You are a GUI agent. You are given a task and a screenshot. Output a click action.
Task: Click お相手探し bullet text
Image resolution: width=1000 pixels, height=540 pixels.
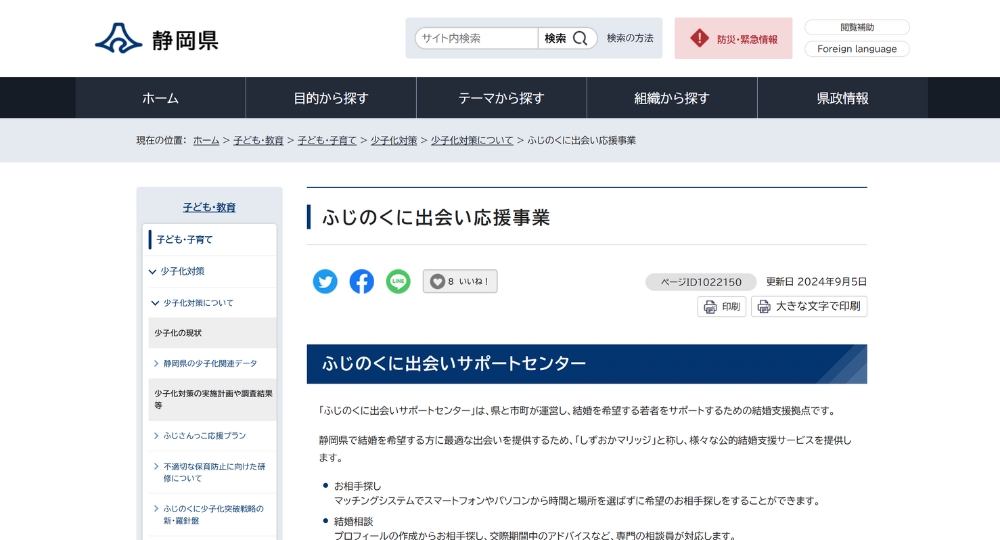pos(357,486)
